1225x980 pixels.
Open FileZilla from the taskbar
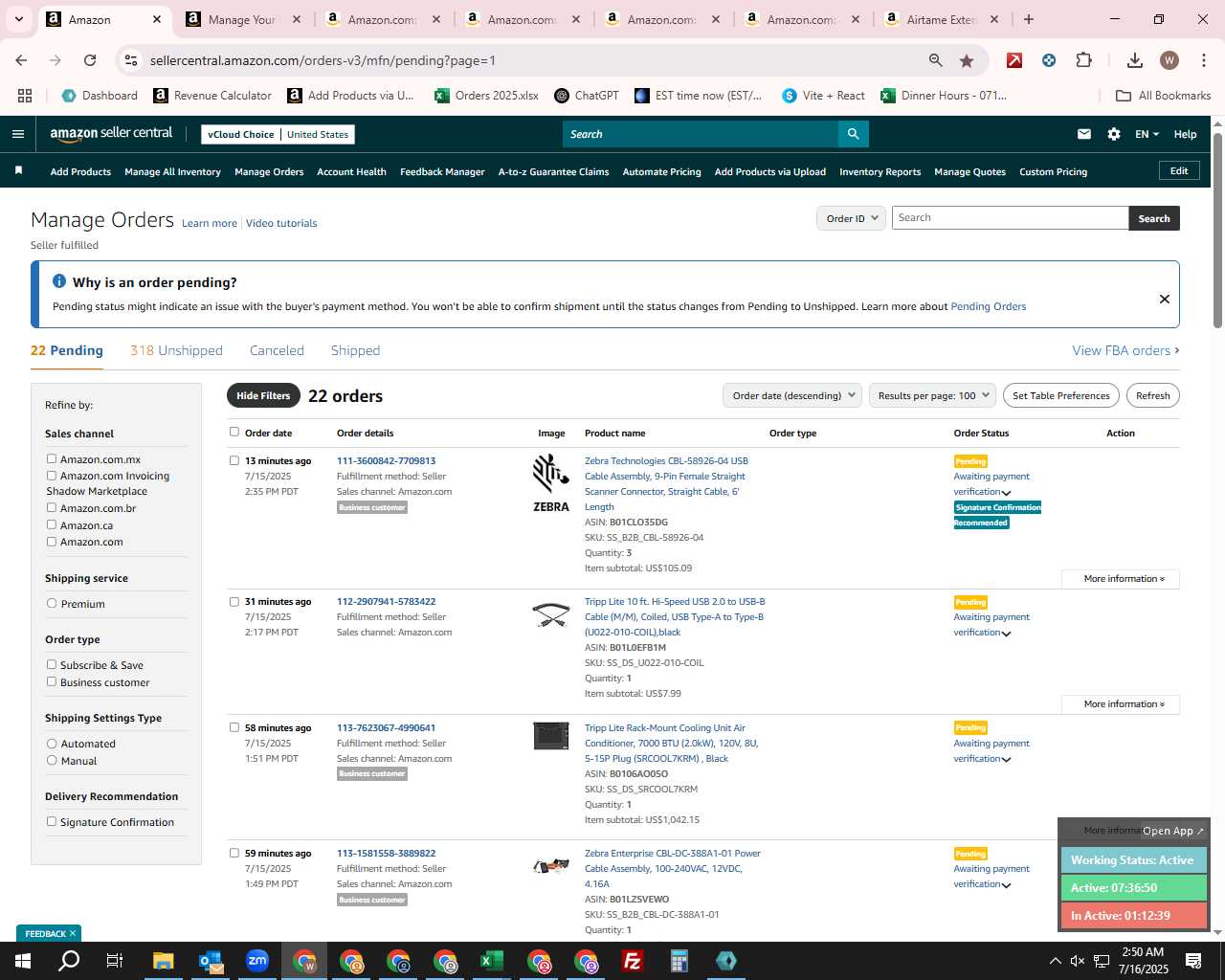coord(633,961)
